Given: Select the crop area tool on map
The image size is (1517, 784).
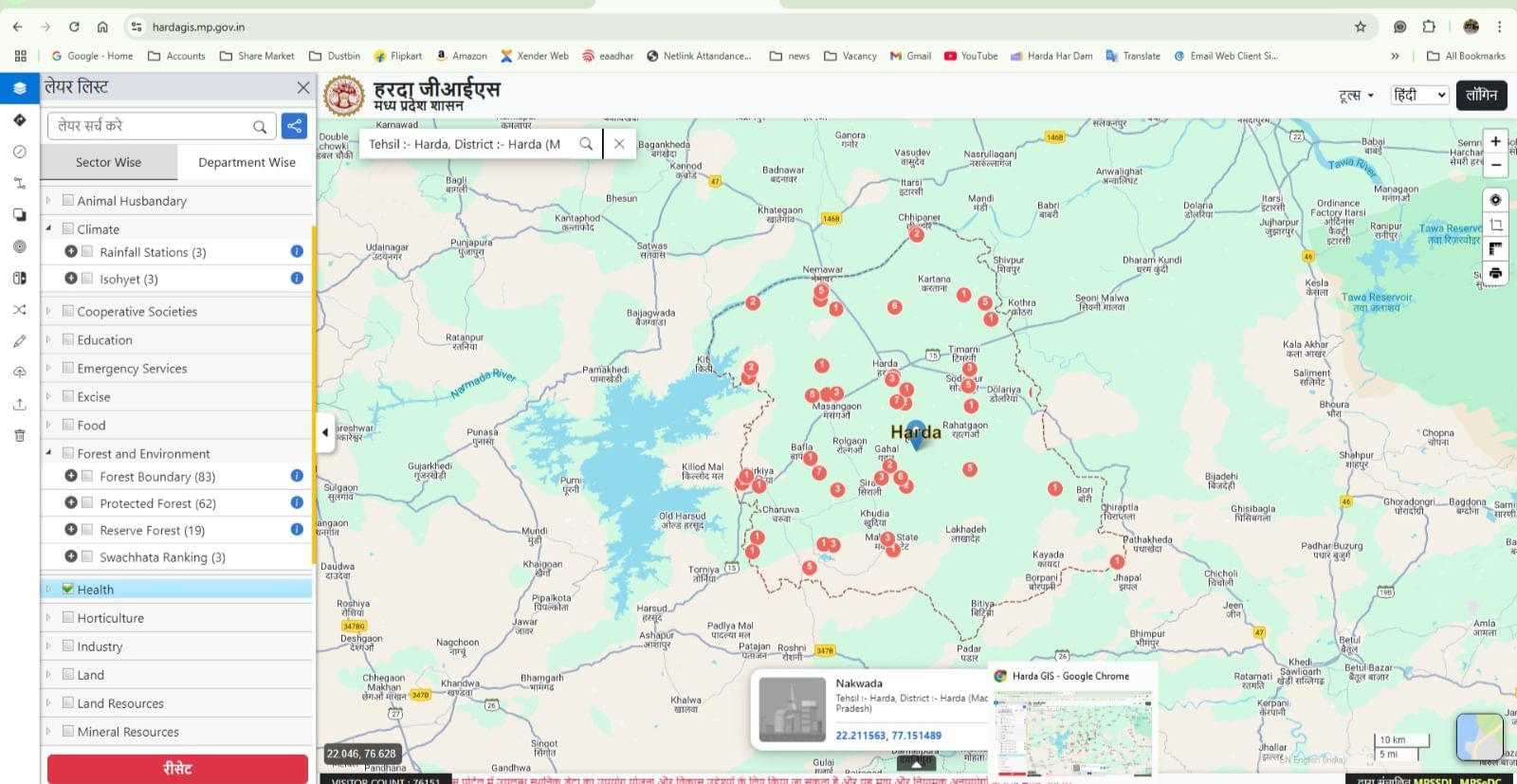Looking at the screenshot, I should [x=1495, y=225].
